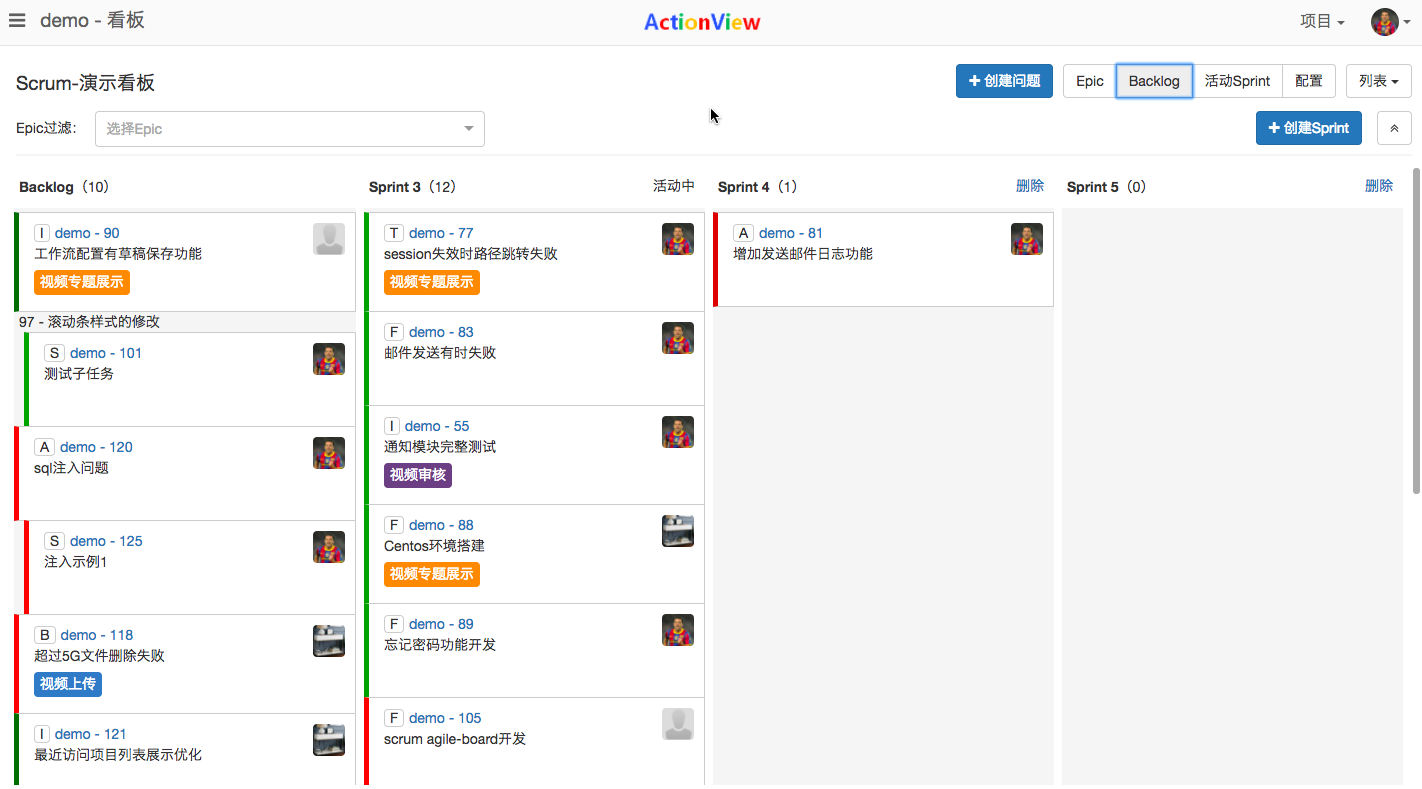
Task: Open issue link demo - 101
Action: (x=106, y=353)
